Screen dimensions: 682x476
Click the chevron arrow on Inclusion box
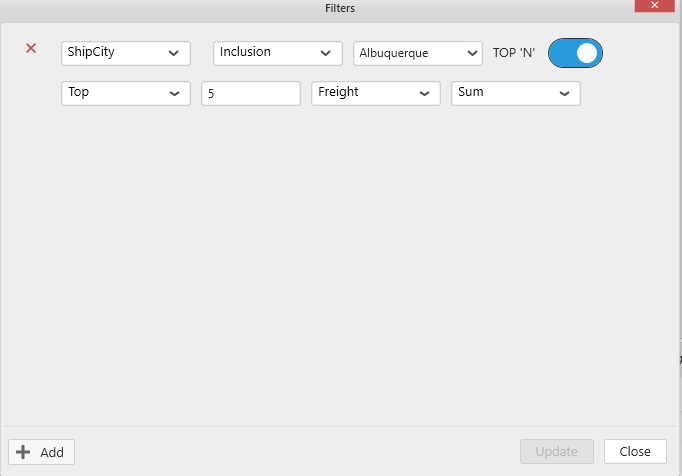click(x=325, y=53)
